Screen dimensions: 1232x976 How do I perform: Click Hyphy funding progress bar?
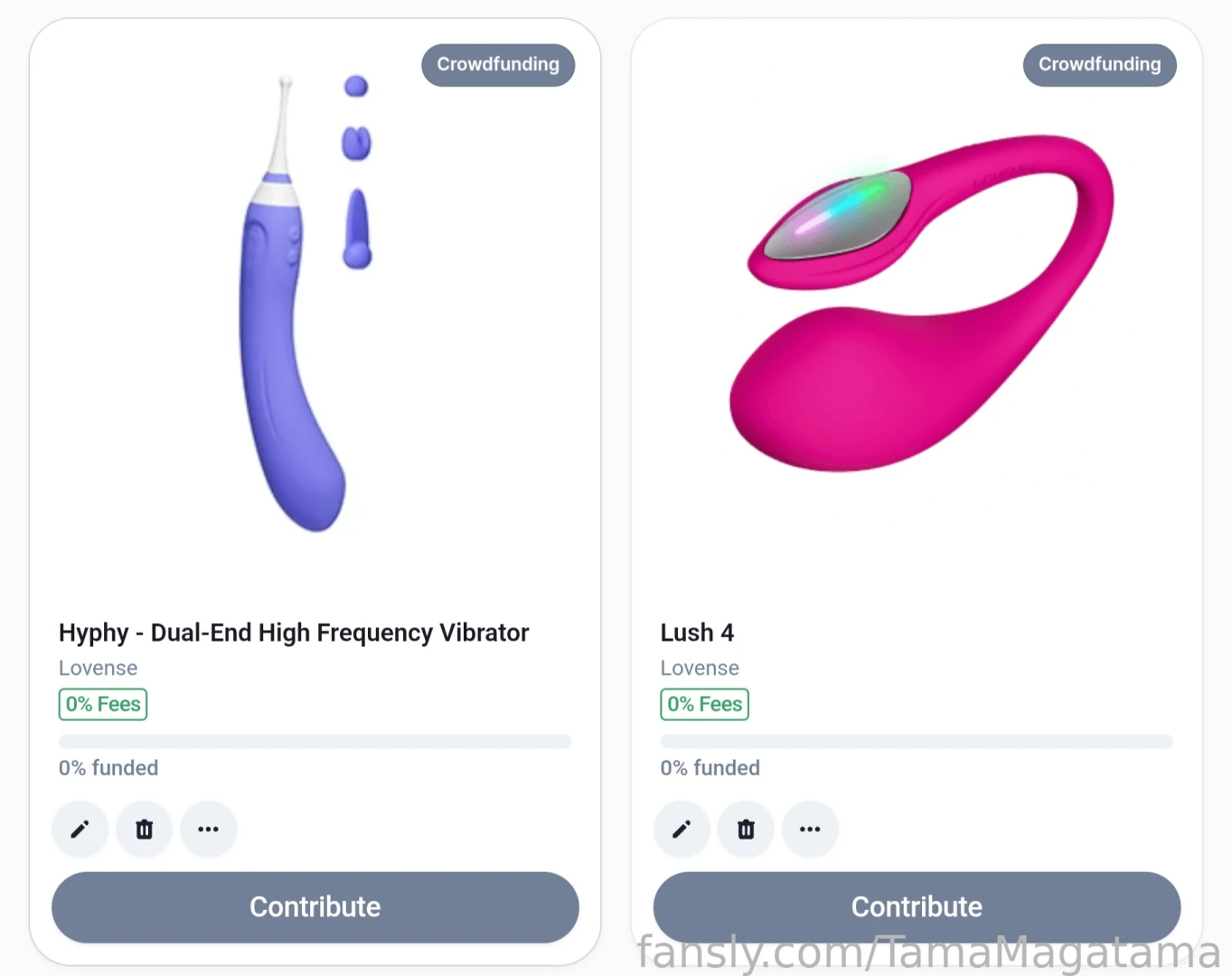coord(315,742)
